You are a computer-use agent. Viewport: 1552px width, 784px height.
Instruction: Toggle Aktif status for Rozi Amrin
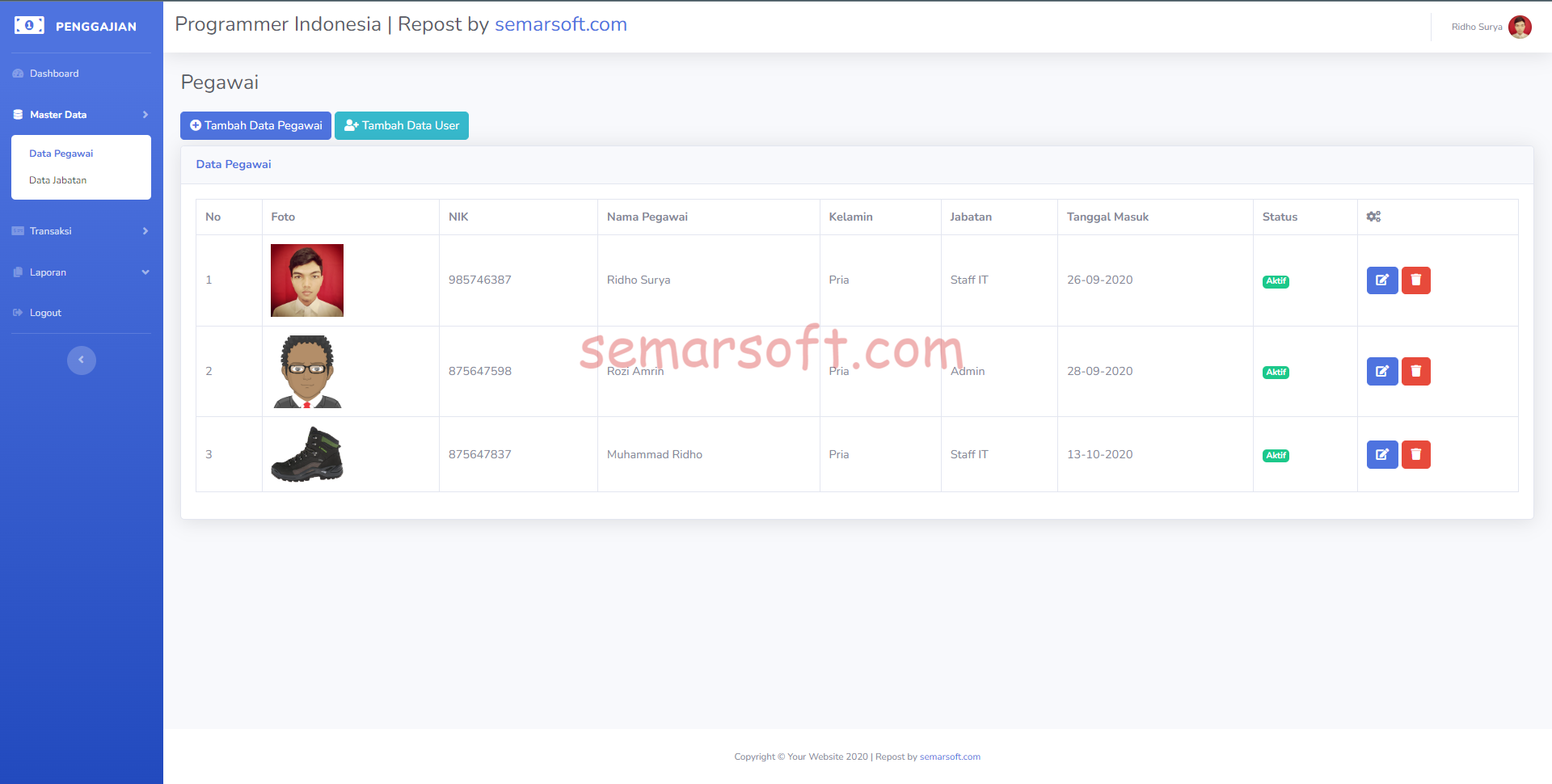click(1276, 372)
